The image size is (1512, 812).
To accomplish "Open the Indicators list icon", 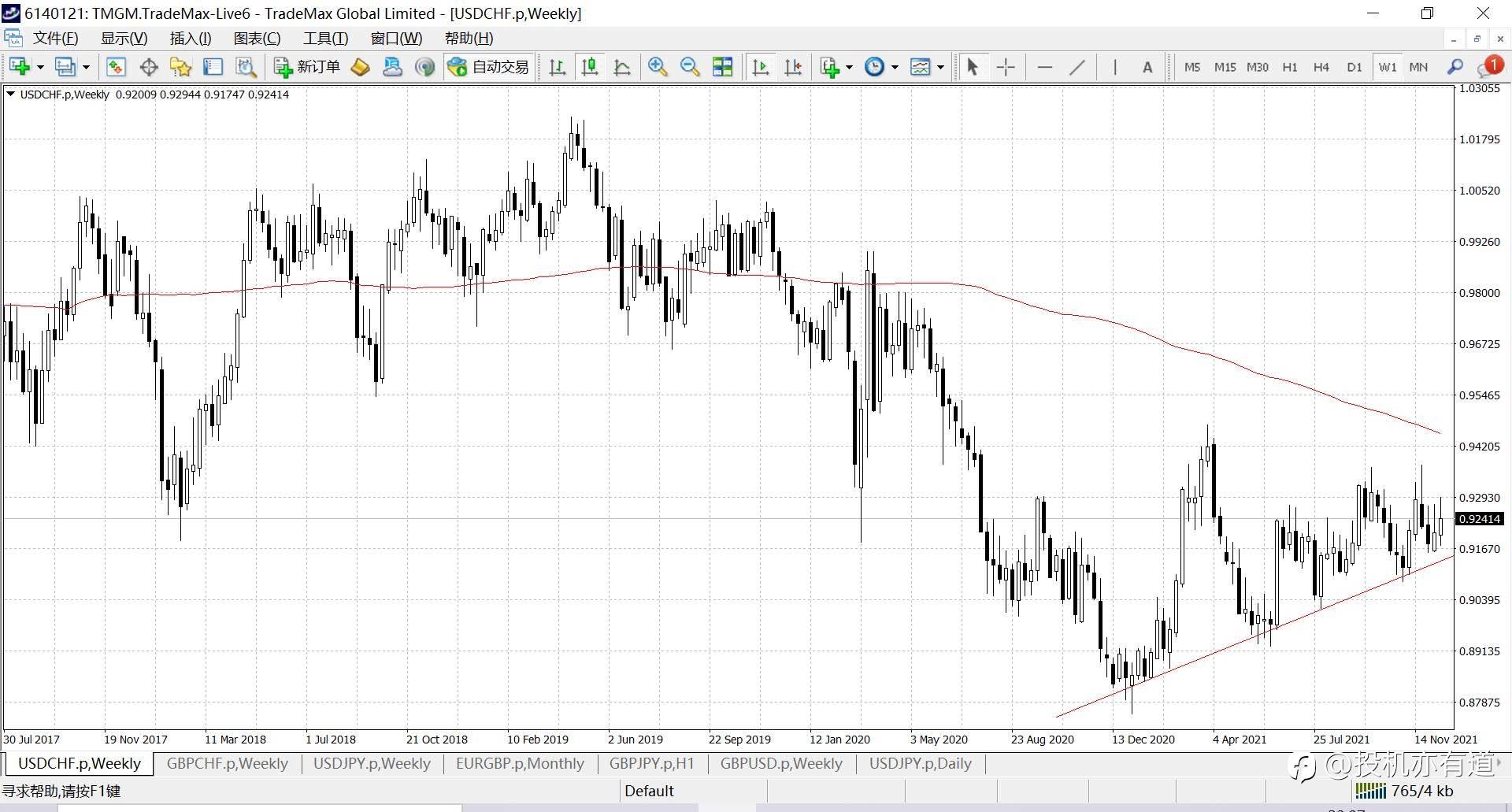I will (x=829, y=67).
